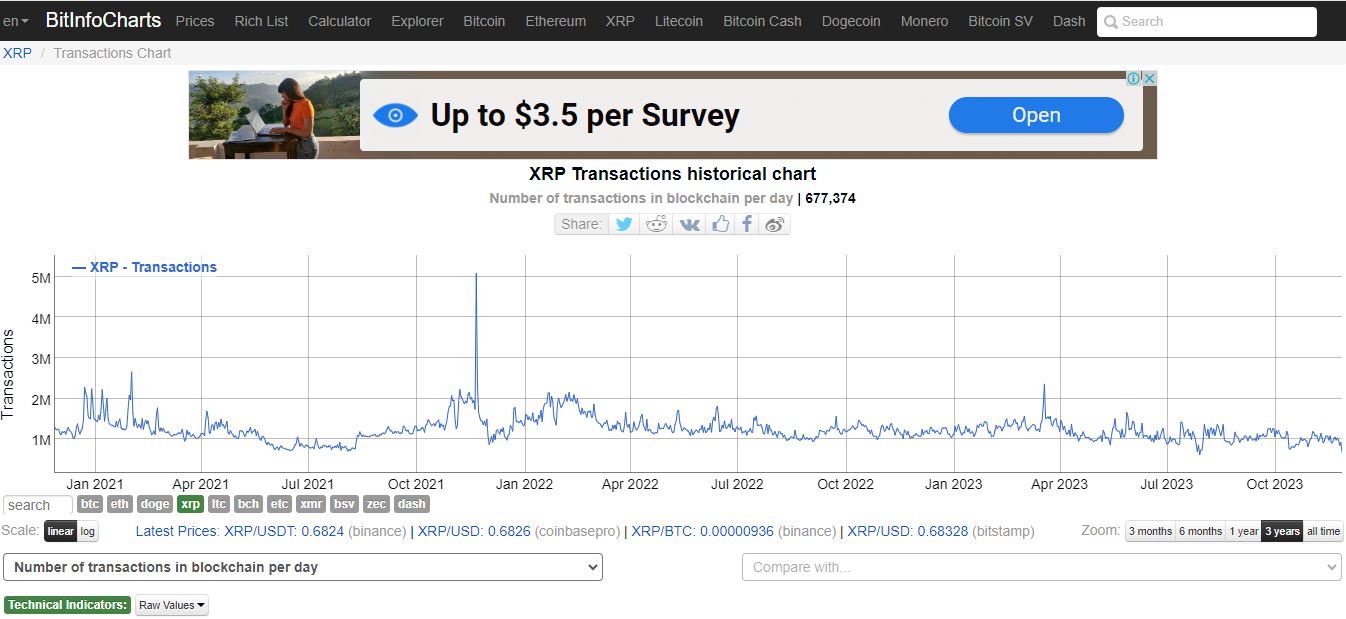Go to Bitcoin Cash page in navbar
Screen dimensions: 1346x619
(x=762, y=21)
